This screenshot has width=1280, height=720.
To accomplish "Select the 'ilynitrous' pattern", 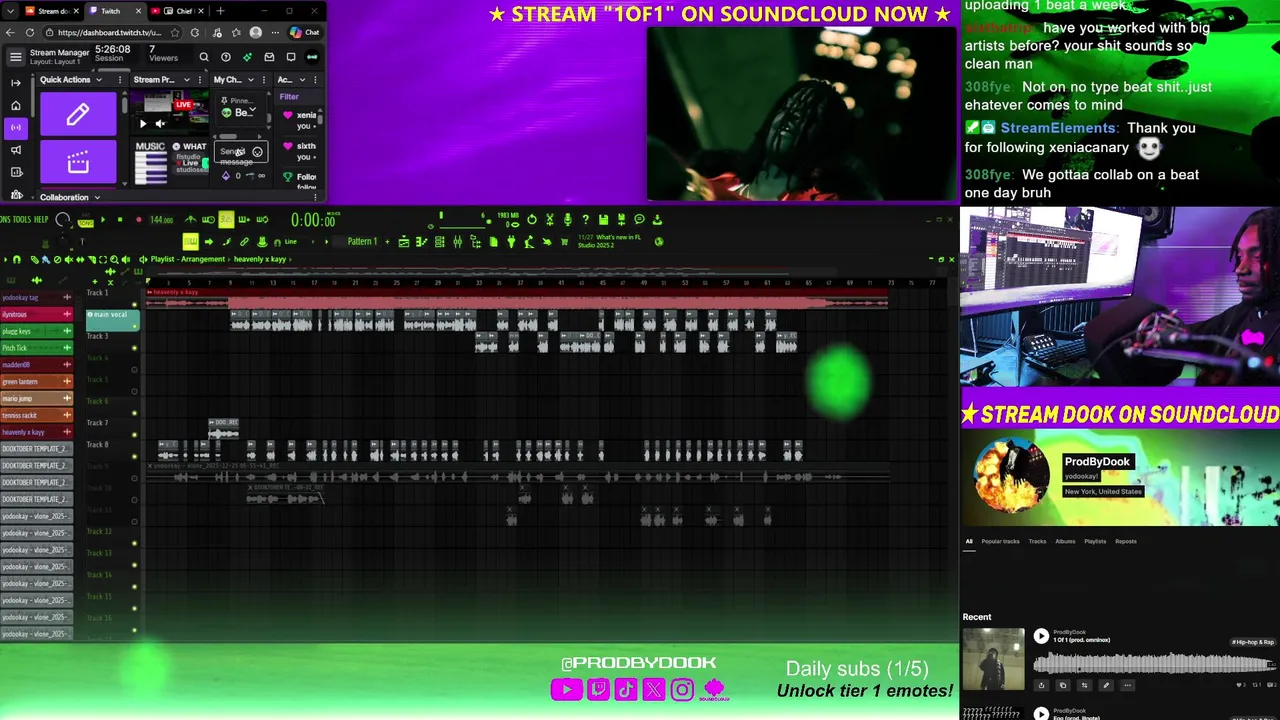I will 37,314.
